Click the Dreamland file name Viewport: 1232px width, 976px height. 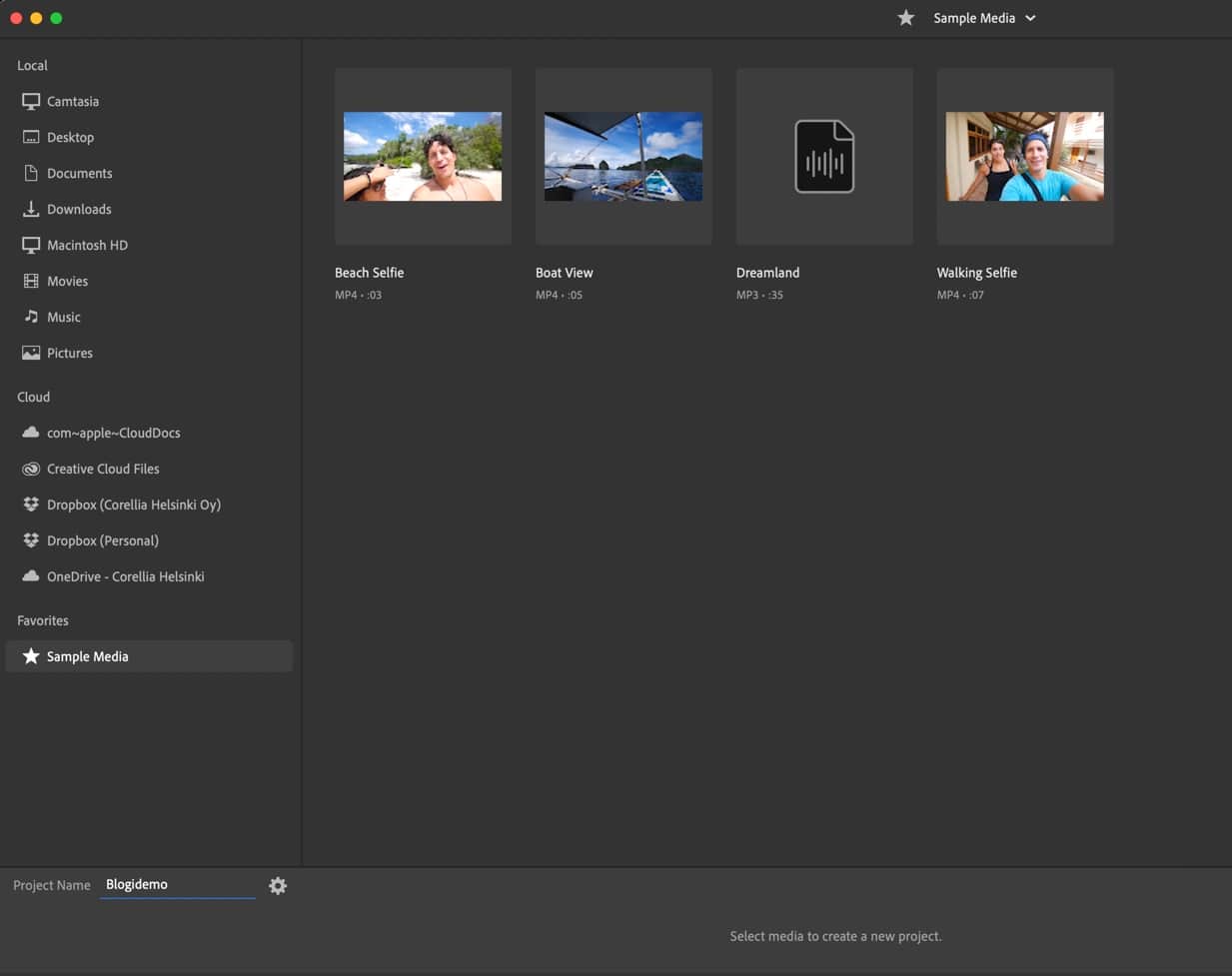coord(767,273)
